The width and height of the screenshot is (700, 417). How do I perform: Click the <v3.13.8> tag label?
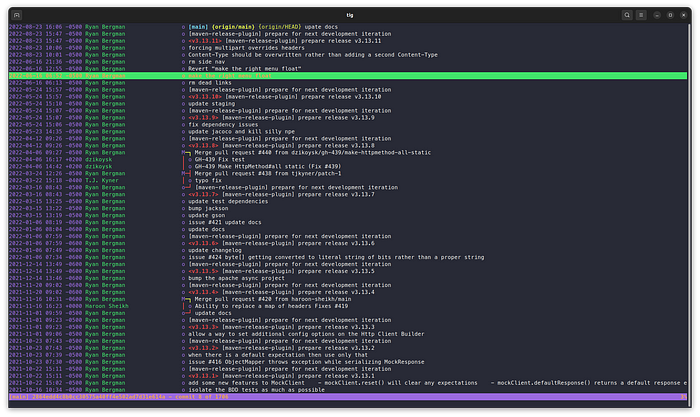point(203,146)
